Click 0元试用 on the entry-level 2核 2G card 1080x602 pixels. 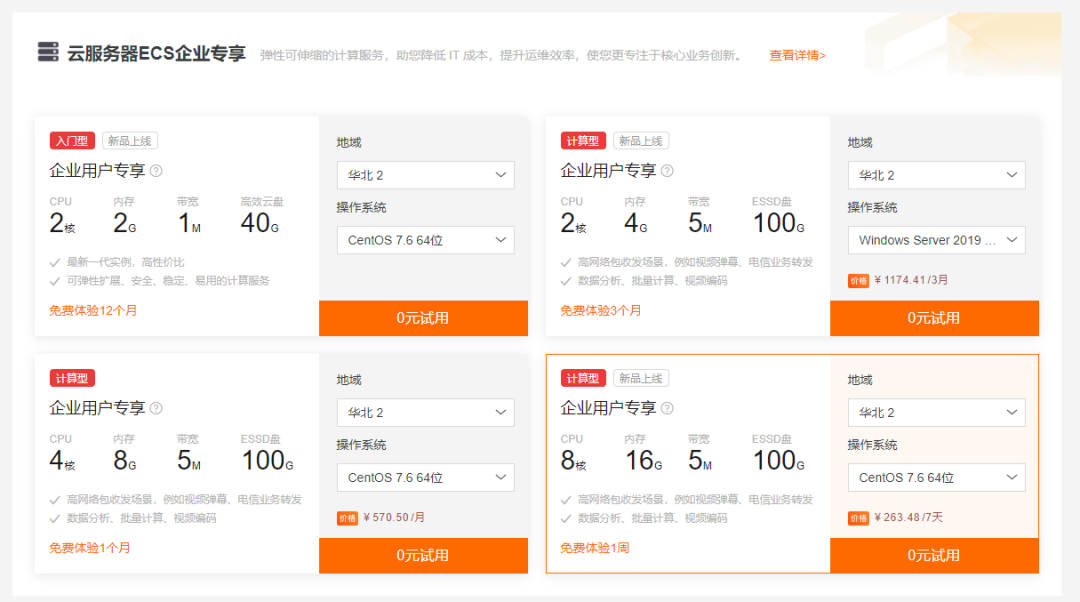423,318
